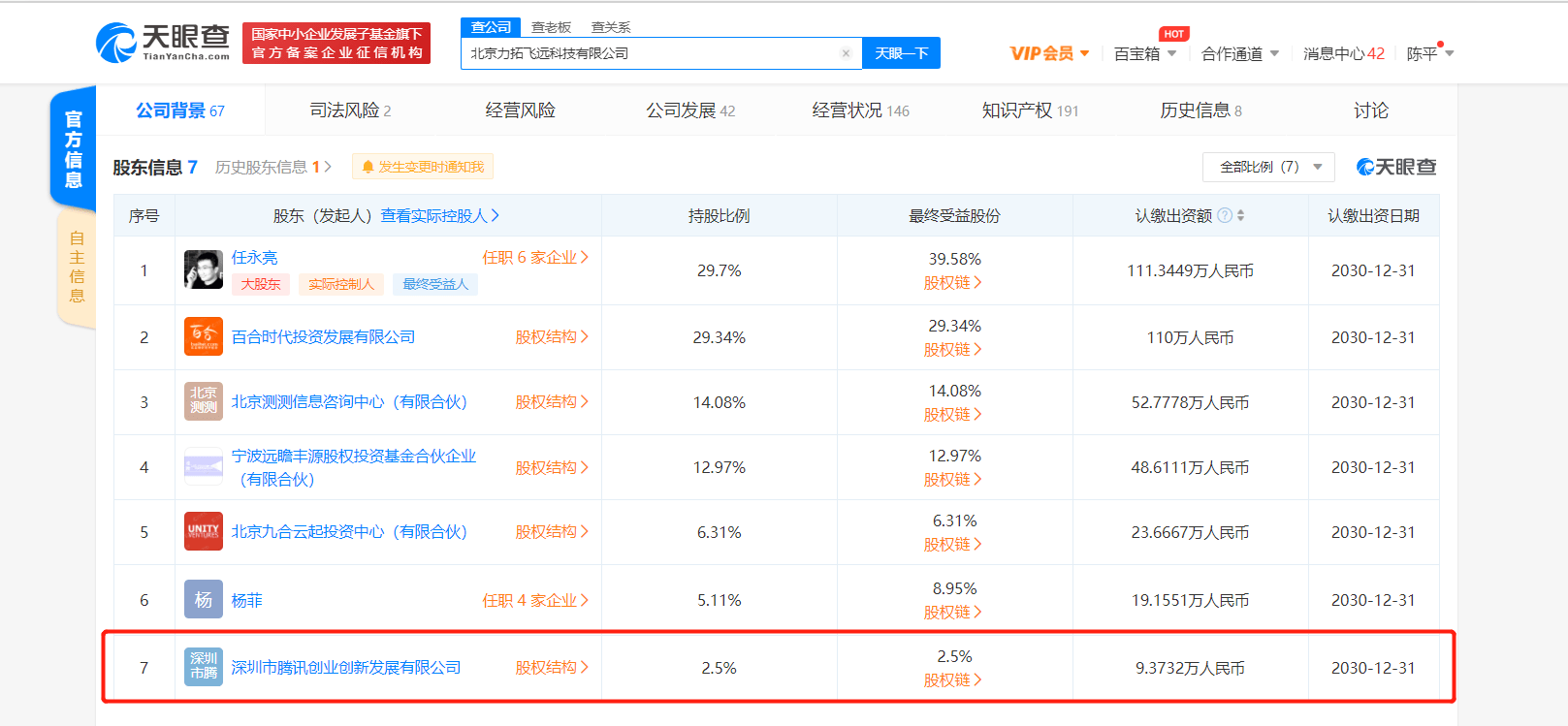Expand 历史股东信息 1 section
Image resolution: width=1568 pixels, height=726 pixels.
click(x=273, y=167)
